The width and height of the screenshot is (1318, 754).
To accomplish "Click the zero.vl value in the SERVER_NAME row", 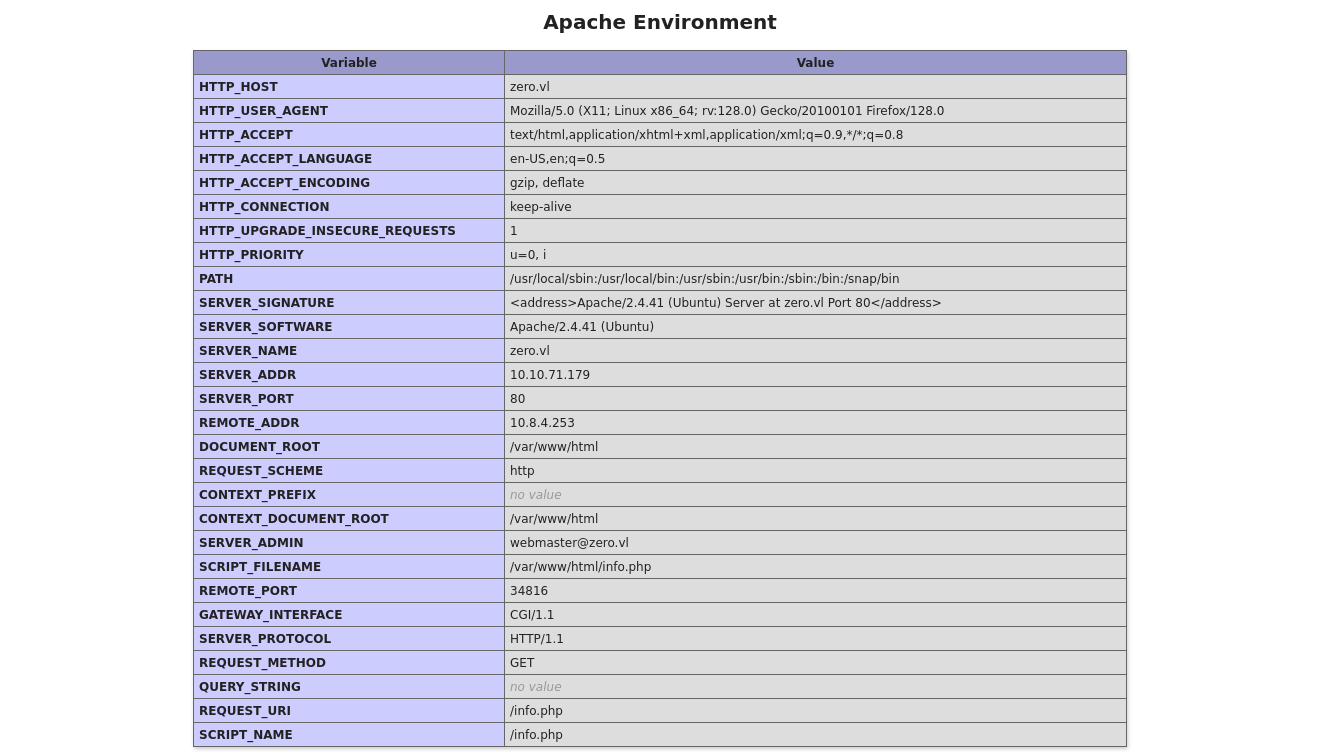I will (x=530, y=351).
